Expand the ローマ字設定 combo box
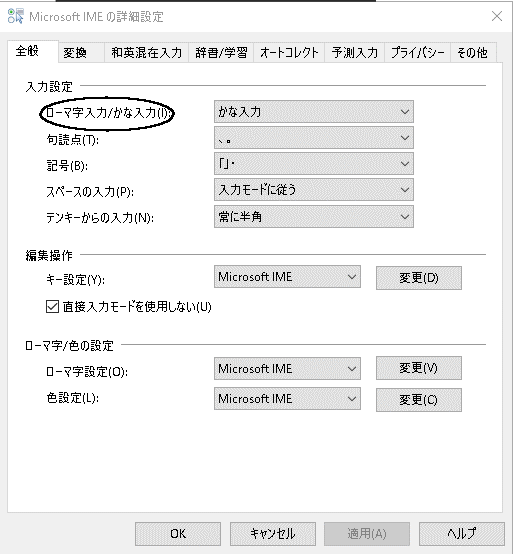Image resolution: width=513 pixels, height=554 pixels. pos(287,369)
